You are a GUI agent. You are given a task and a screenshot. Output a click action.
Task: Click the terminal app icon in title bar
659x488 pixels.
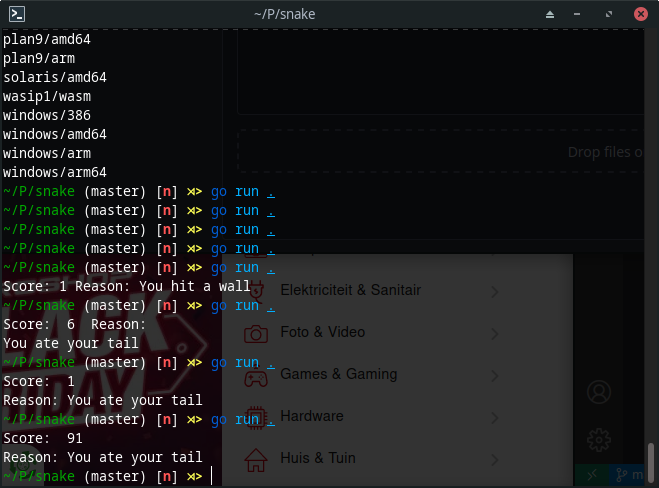pos(15,14)
